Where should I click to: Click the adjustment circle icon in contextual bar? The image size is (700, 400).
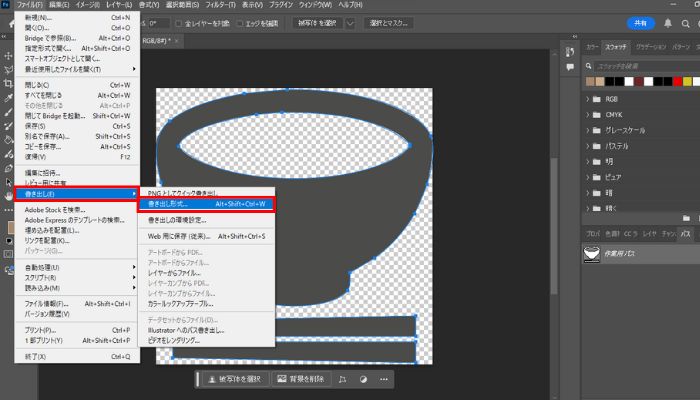point(363,379)
